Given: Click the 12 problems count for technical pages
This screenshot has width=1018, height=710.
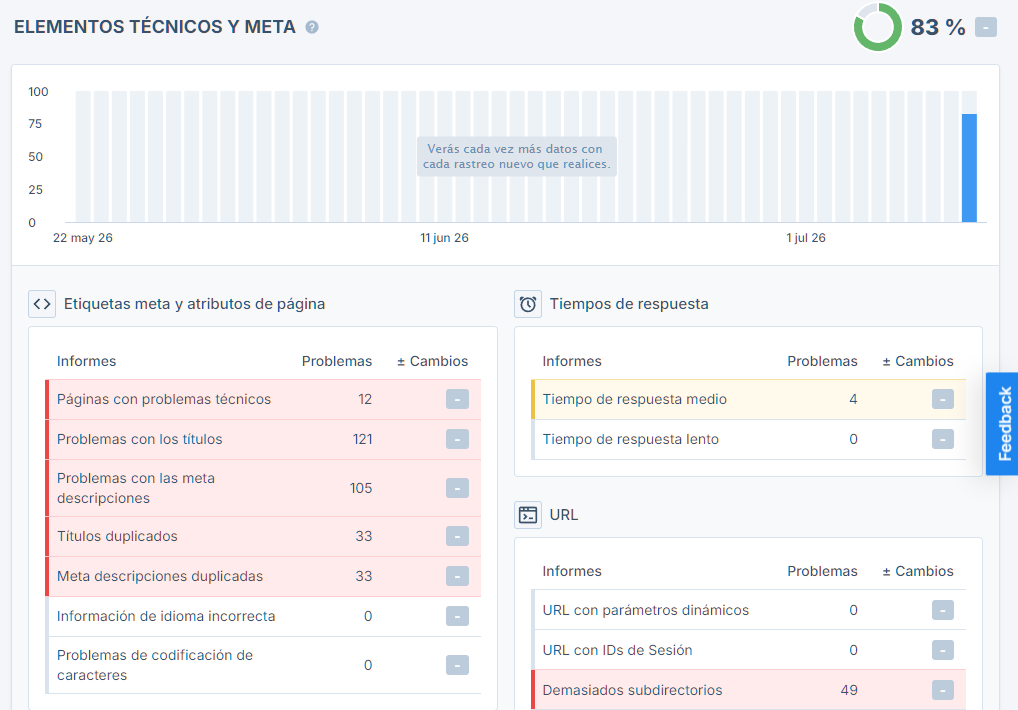Looking at the screenshot, I should pos(365,399).
